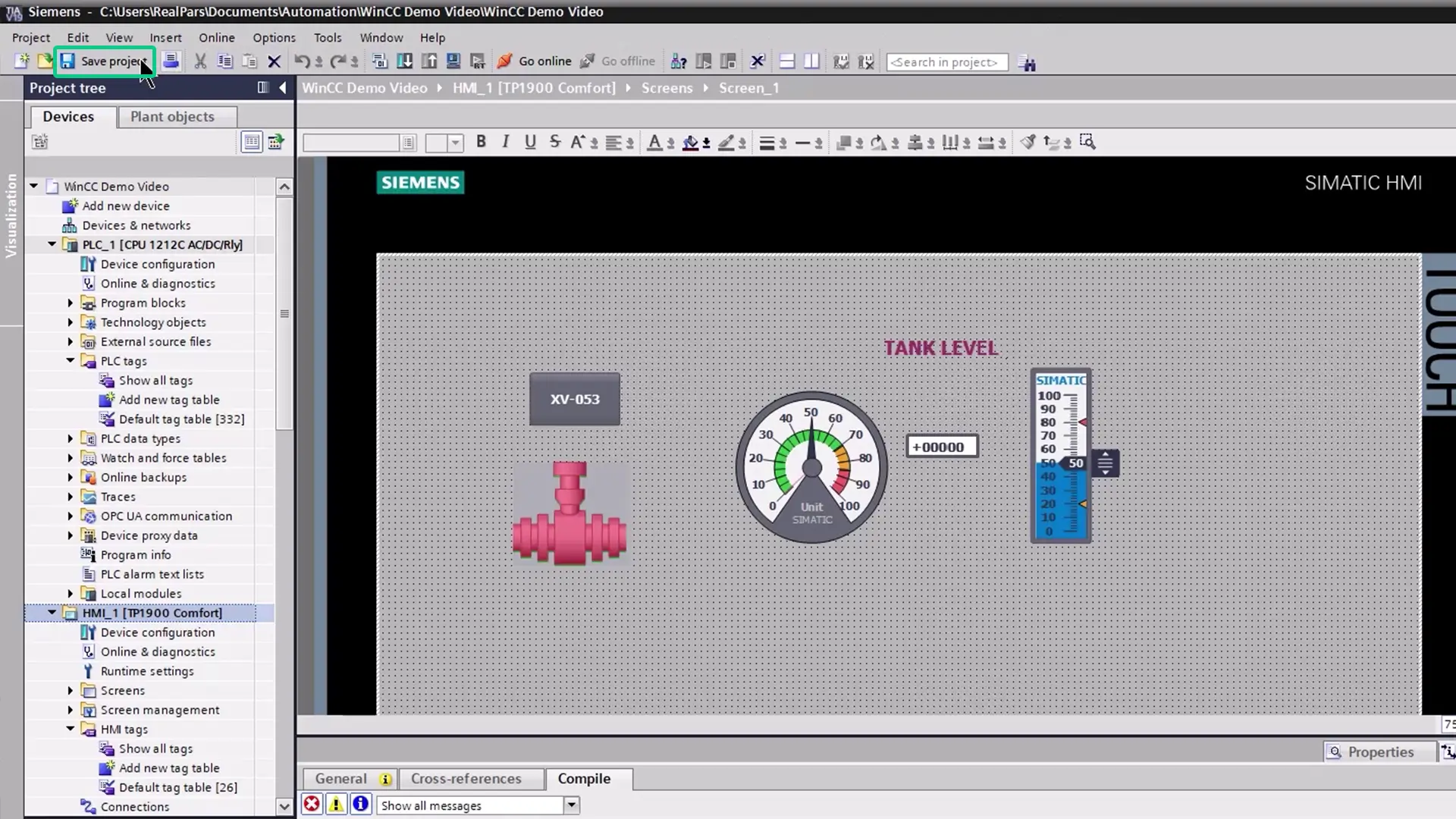The image size is (1456, 819).
Task: Expand the Watch and force tables folder
Action: coord(70,458)
